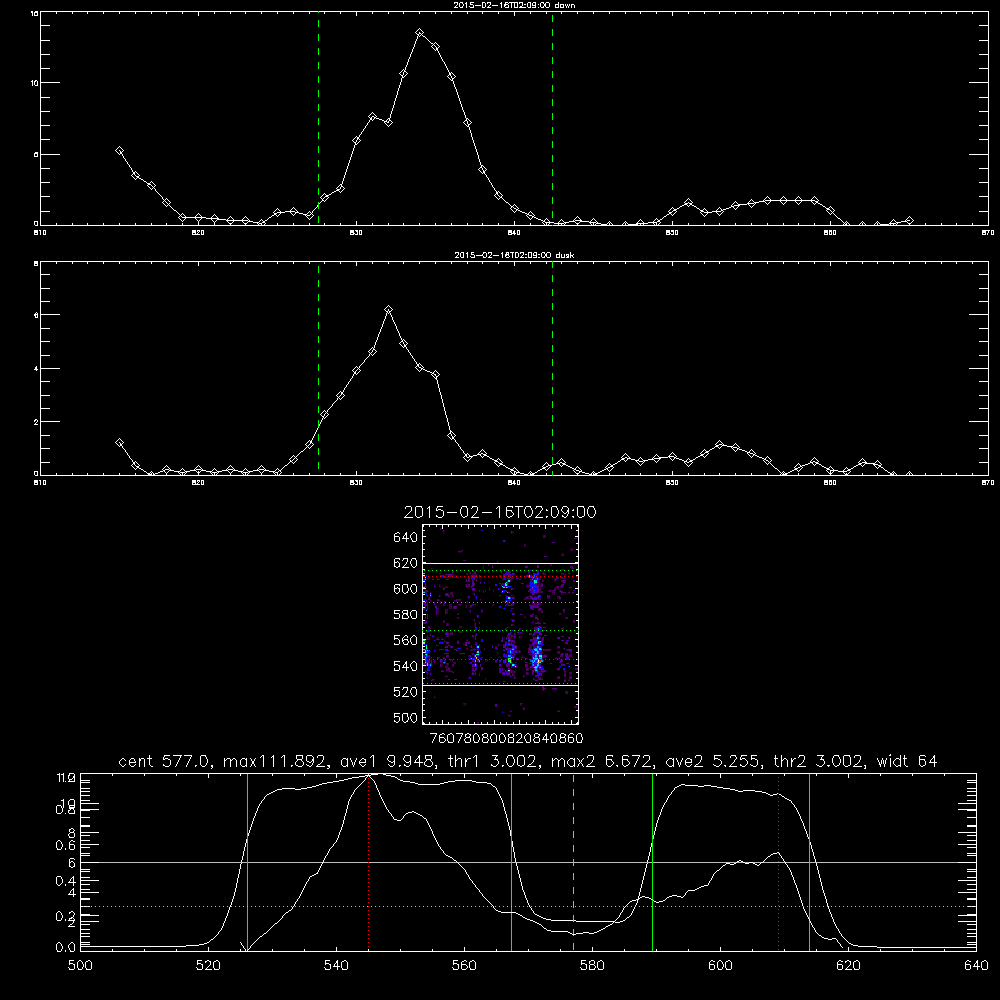The image size is (1000, 1000).
Task: Click the solid green line near 526 in the bottom plot
Action: click(247, 862)
